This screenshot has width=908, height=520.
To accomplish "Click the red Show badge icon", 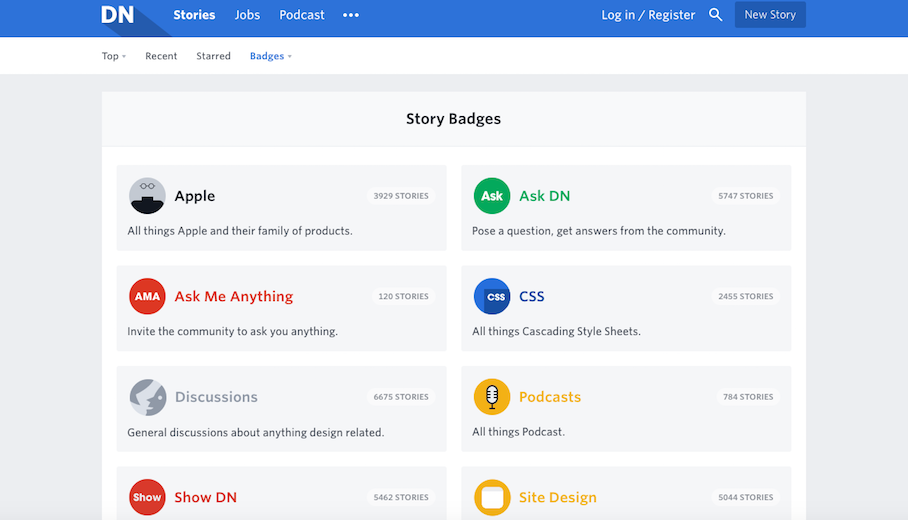I will point(147,497).
